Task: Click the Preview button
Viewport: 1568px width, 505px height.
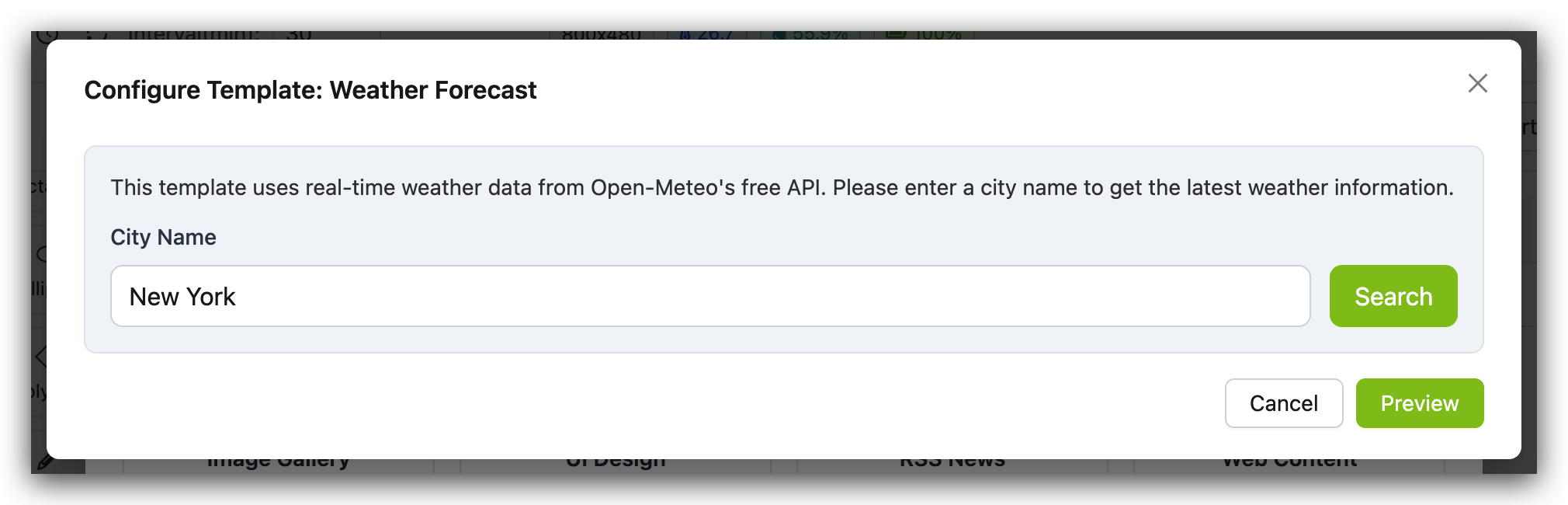Action: click(x=1419, y=403)
